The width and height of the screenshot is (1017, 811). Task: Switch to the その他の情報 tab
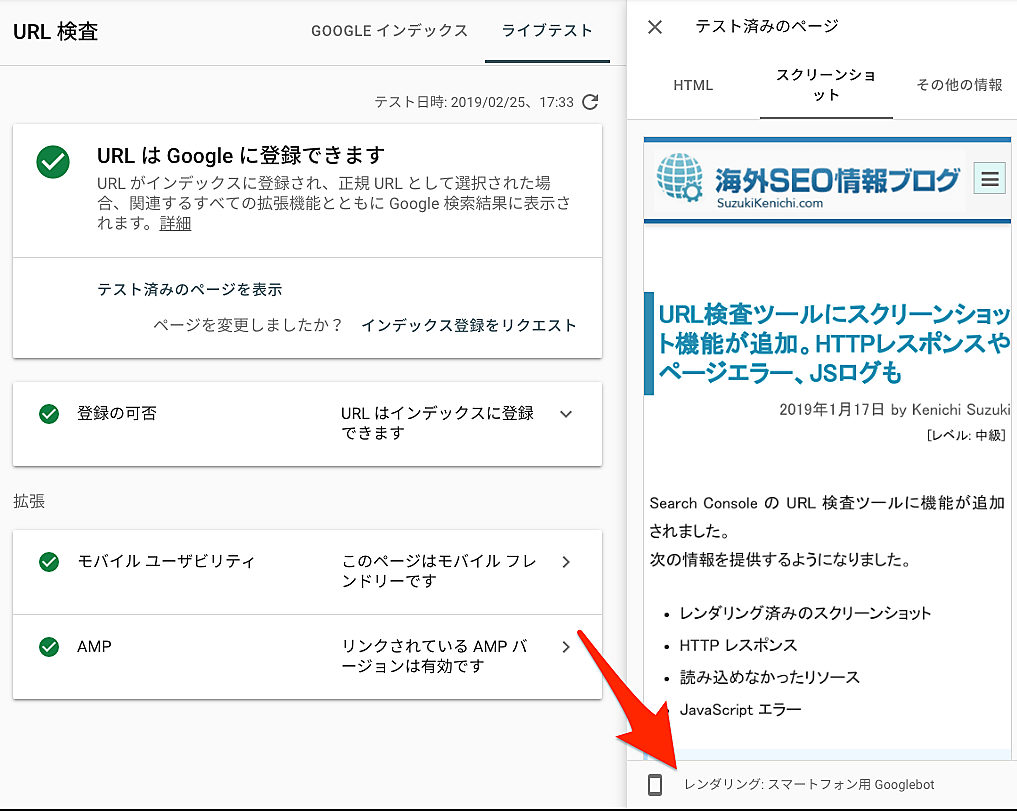click(x=958, y=85)
